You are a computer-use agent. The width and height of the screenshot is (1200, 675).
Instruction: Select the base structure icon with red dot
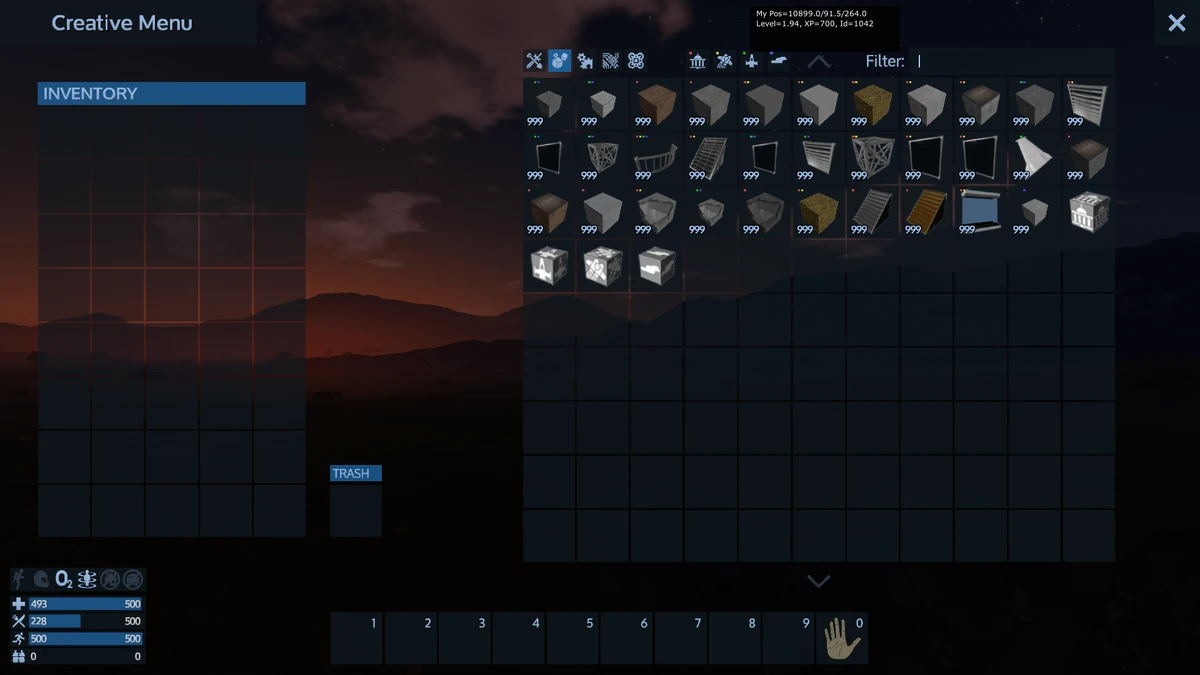click(x=696, y=61)
